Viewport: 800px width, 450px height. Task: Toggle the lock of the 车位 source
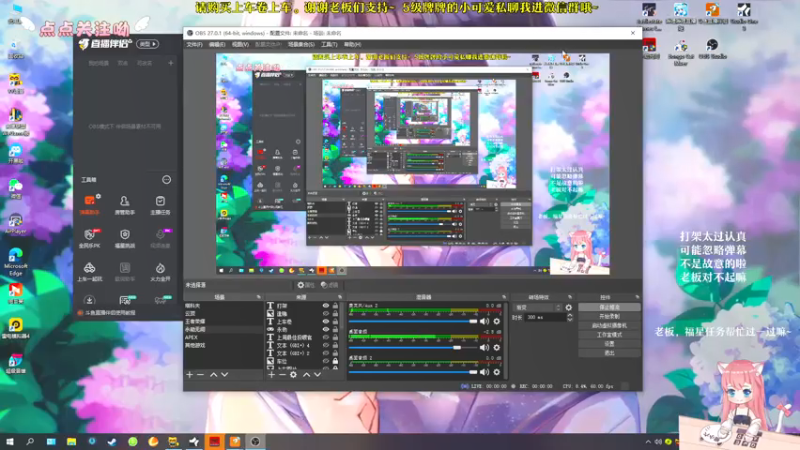coord(335,361)
